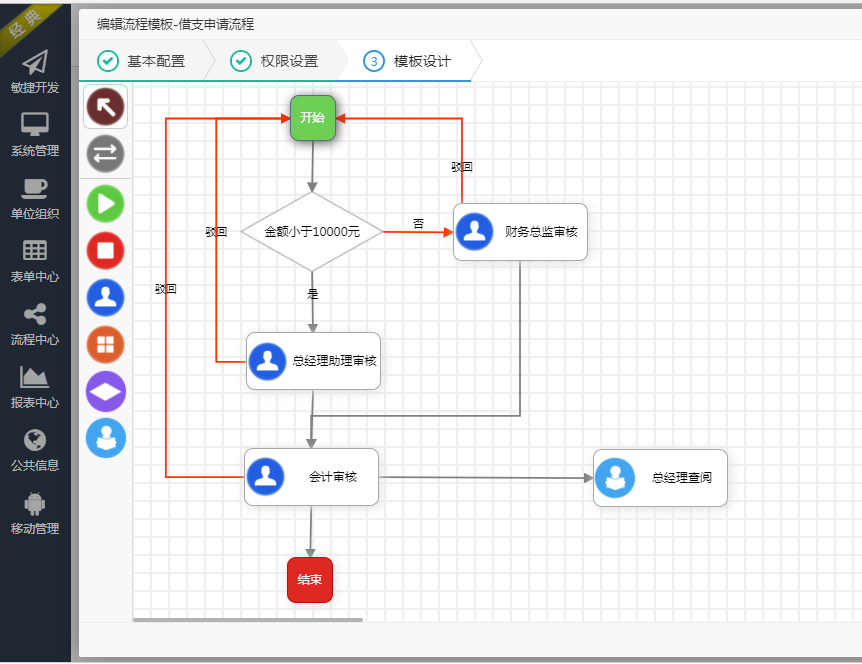862x664 pixels.
Task: Select the connection line tool
Action: 105,154
